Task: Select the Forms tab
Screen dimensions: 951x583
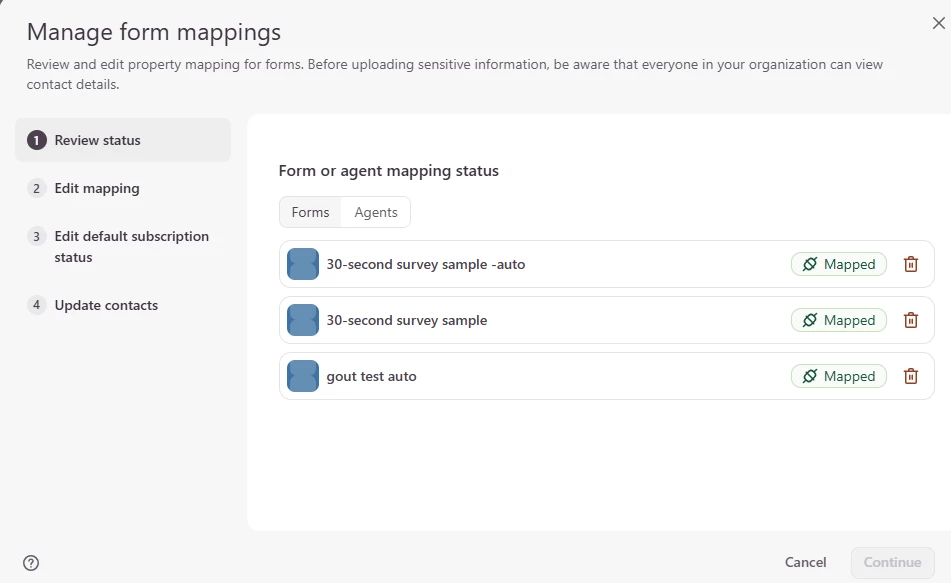Action: pyautogui.click(x=310, y=212)
